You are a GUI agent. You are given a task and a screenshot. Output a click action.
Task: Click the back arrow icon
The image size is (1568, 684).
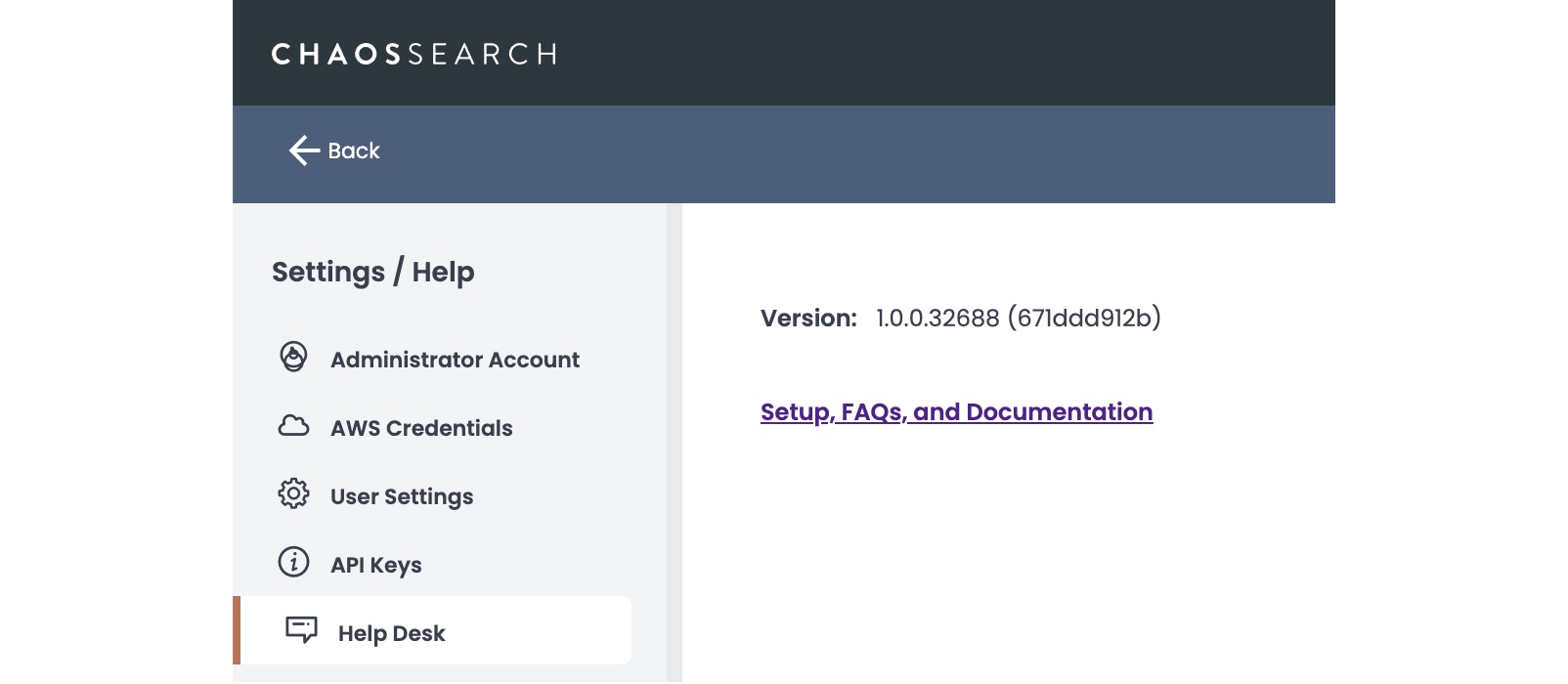point(304,150)
